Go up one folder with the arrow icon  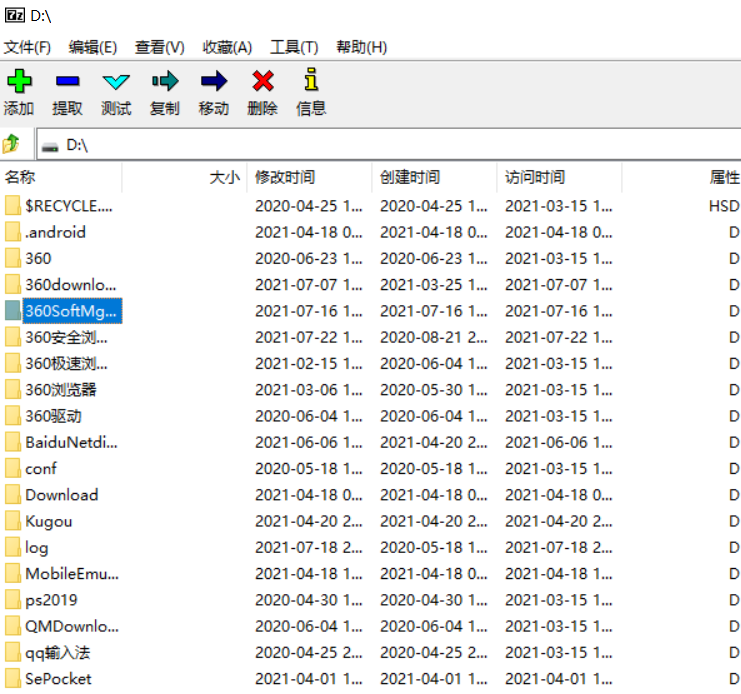(x=11, y=144)
